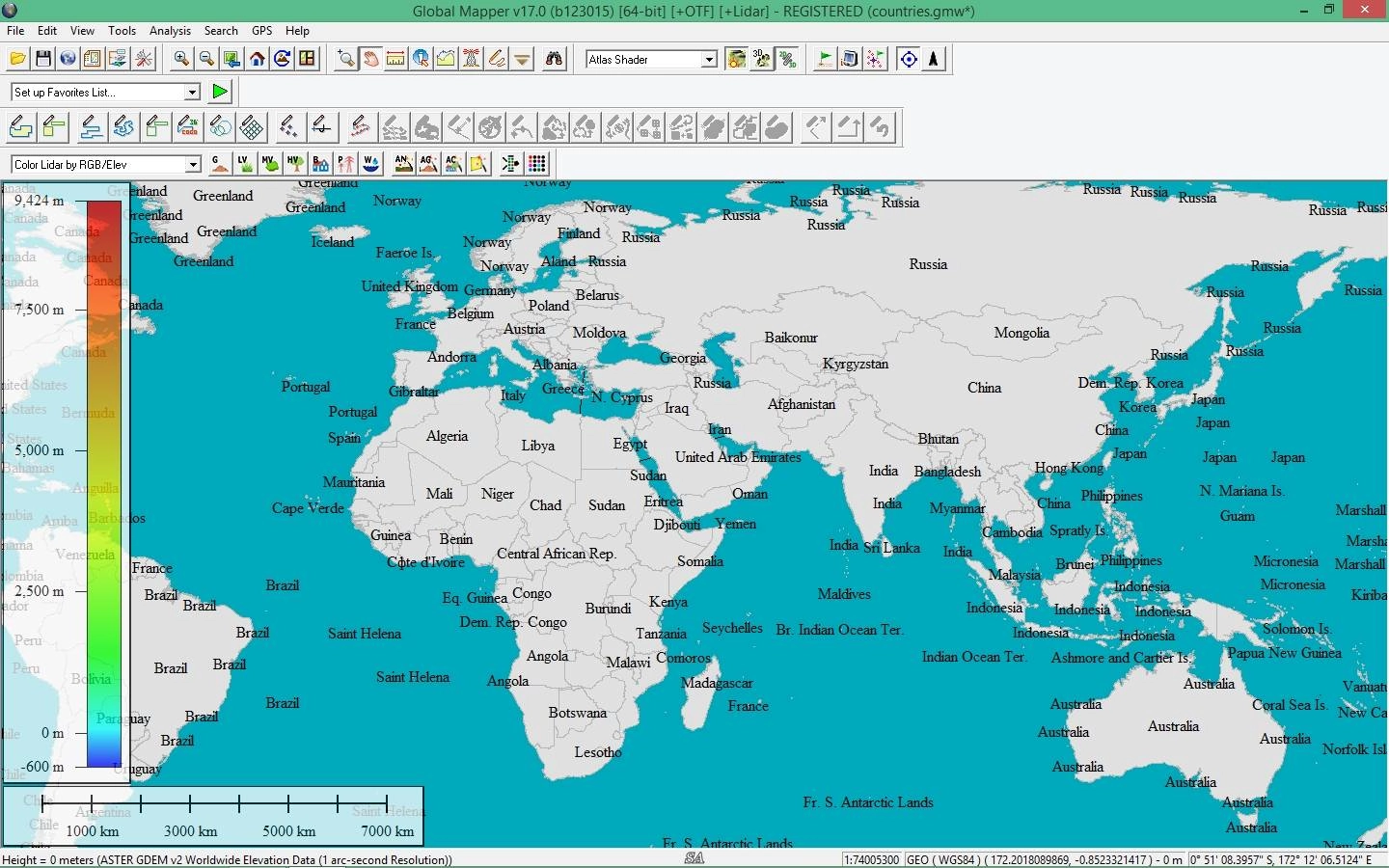The width and height of the screenshot is (1389, 868).
Task: Open Search with the binoculars icon
Action: coord(554,59)
